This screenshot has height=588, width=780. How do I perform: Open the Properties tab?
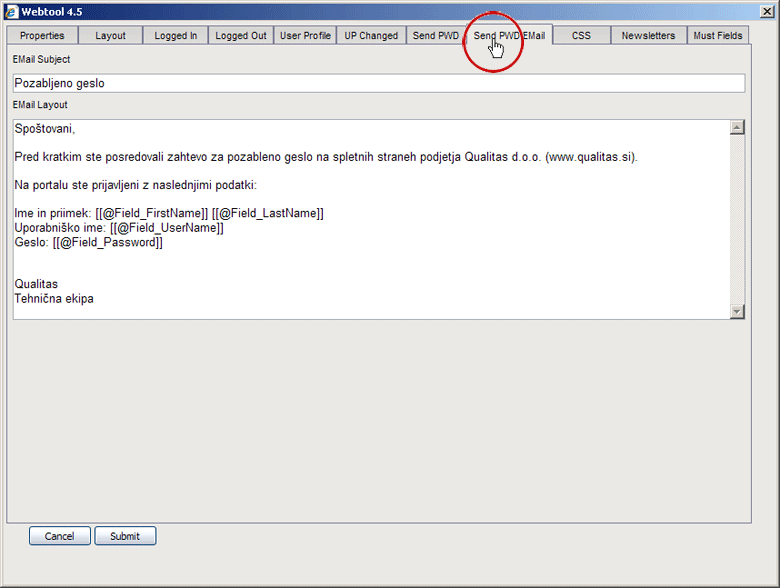click(42, 35)
